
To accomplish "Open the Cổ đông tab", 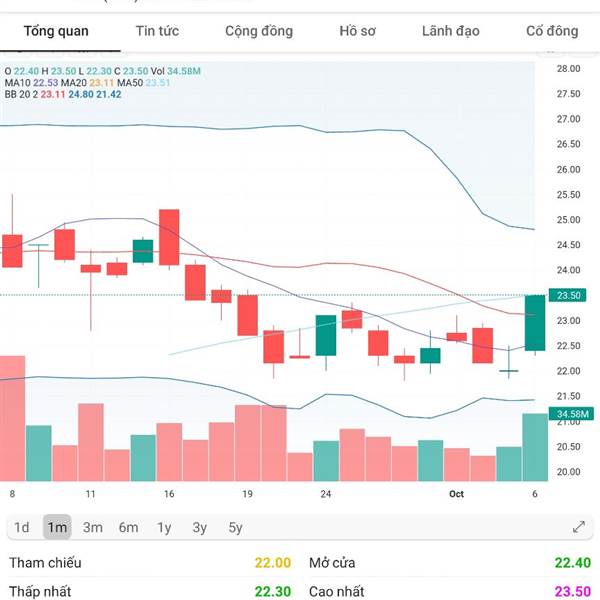I will 552,31.
